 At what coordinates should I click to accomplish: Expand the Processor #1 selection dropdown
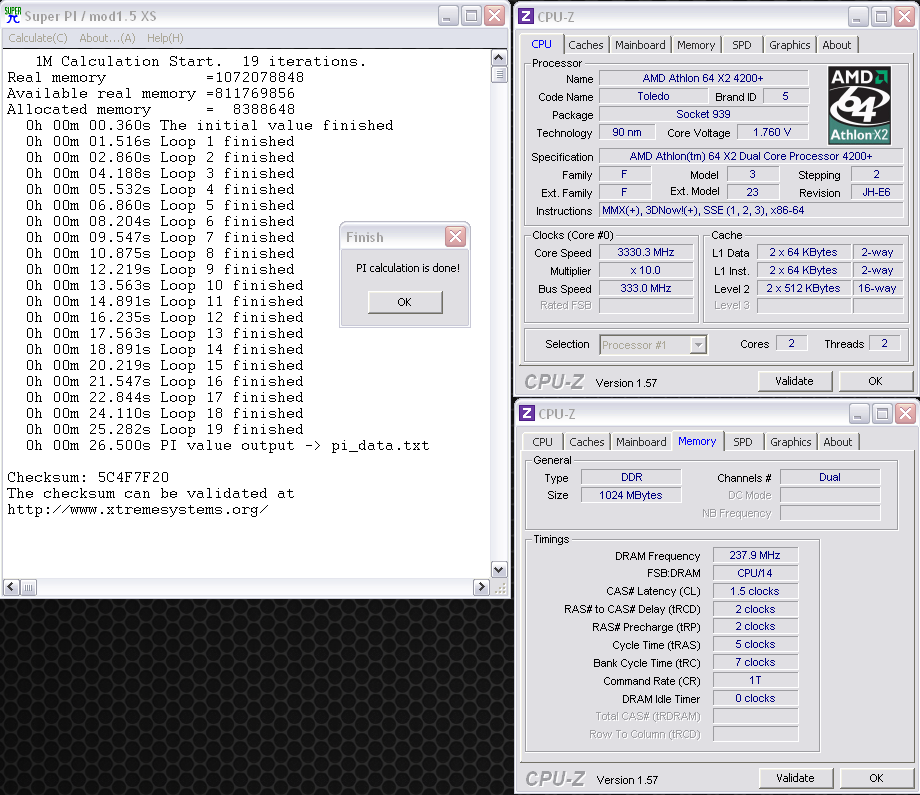click(x=698, y=345)
